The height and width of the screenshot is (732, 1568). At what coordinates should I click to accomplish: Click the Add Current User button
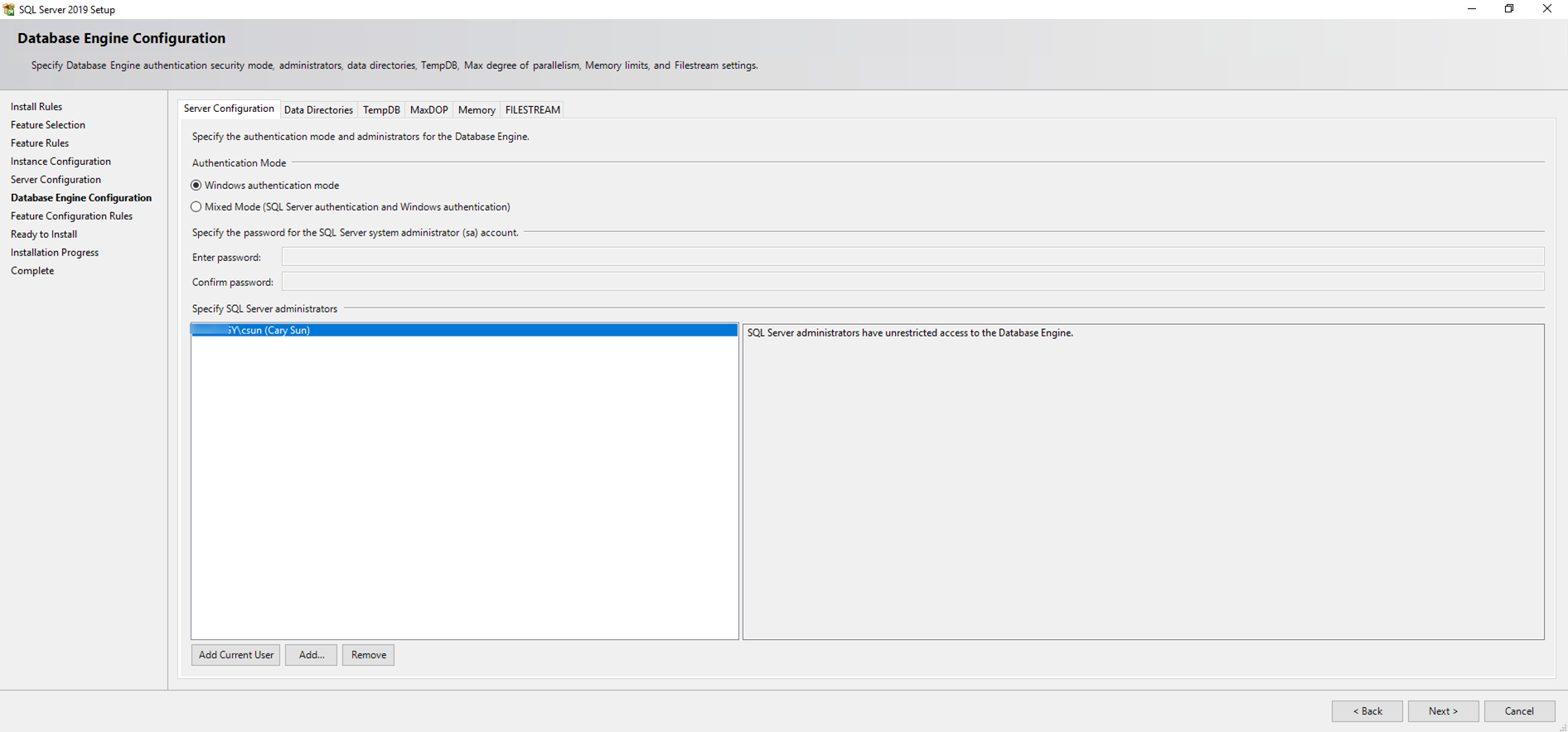(x=235, y=655)
